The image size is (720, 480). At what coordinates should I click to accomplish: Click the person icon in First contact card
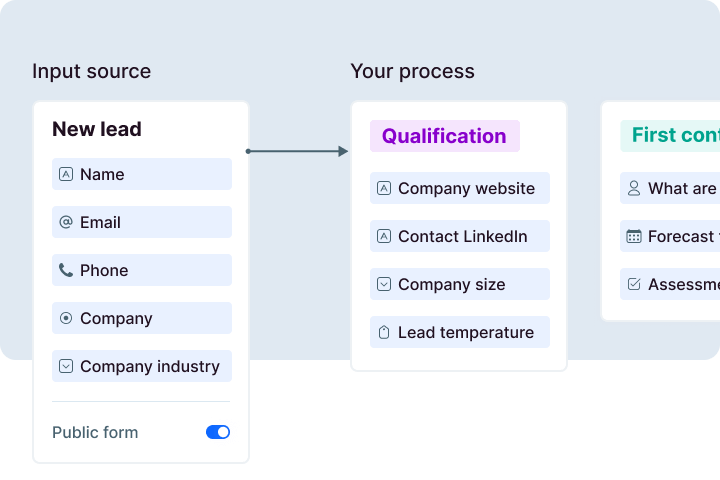click(x=634, y=188)
